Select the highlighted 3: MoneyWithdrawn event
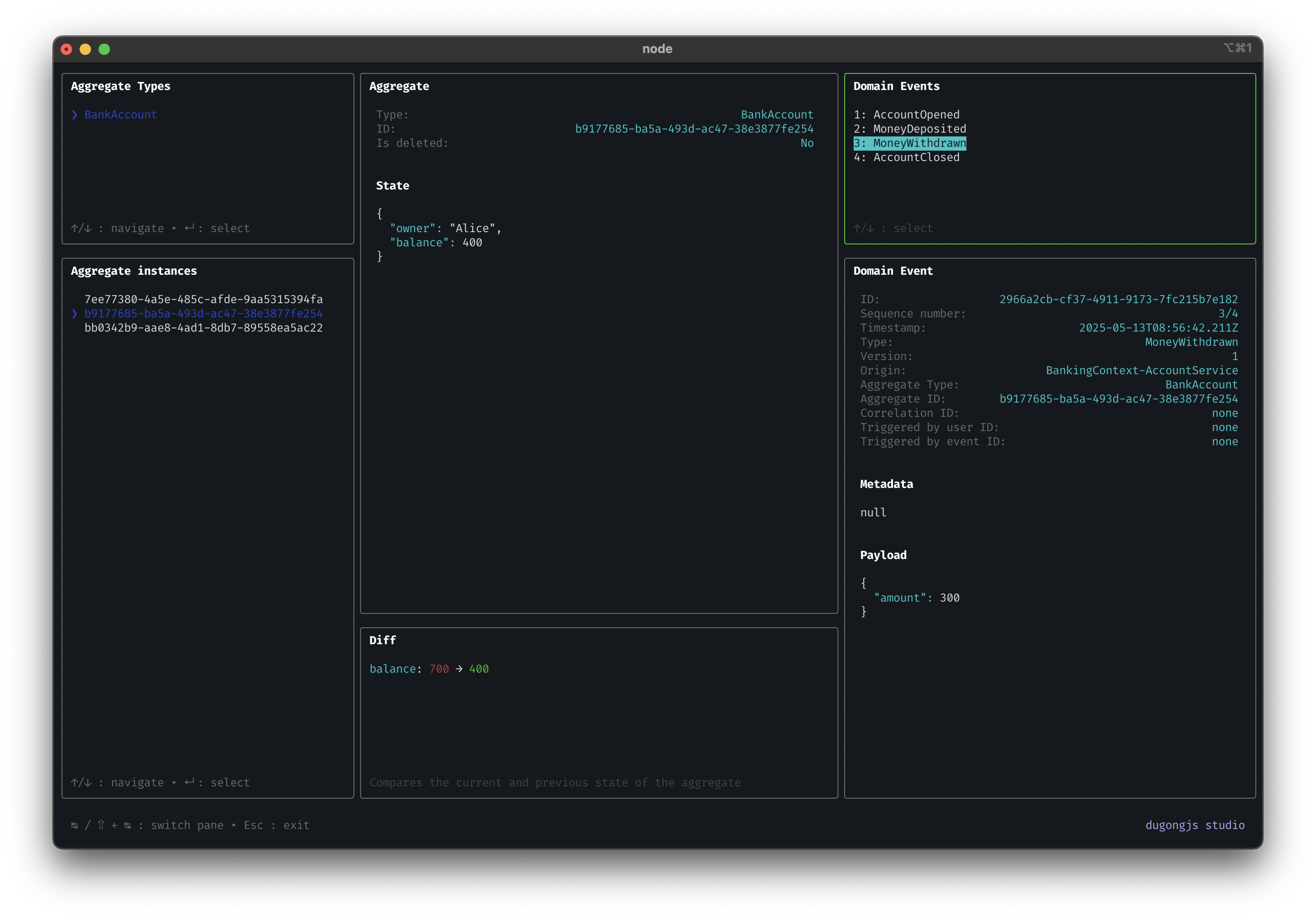Screen dimensions: 1316x919 coord(910,144)
